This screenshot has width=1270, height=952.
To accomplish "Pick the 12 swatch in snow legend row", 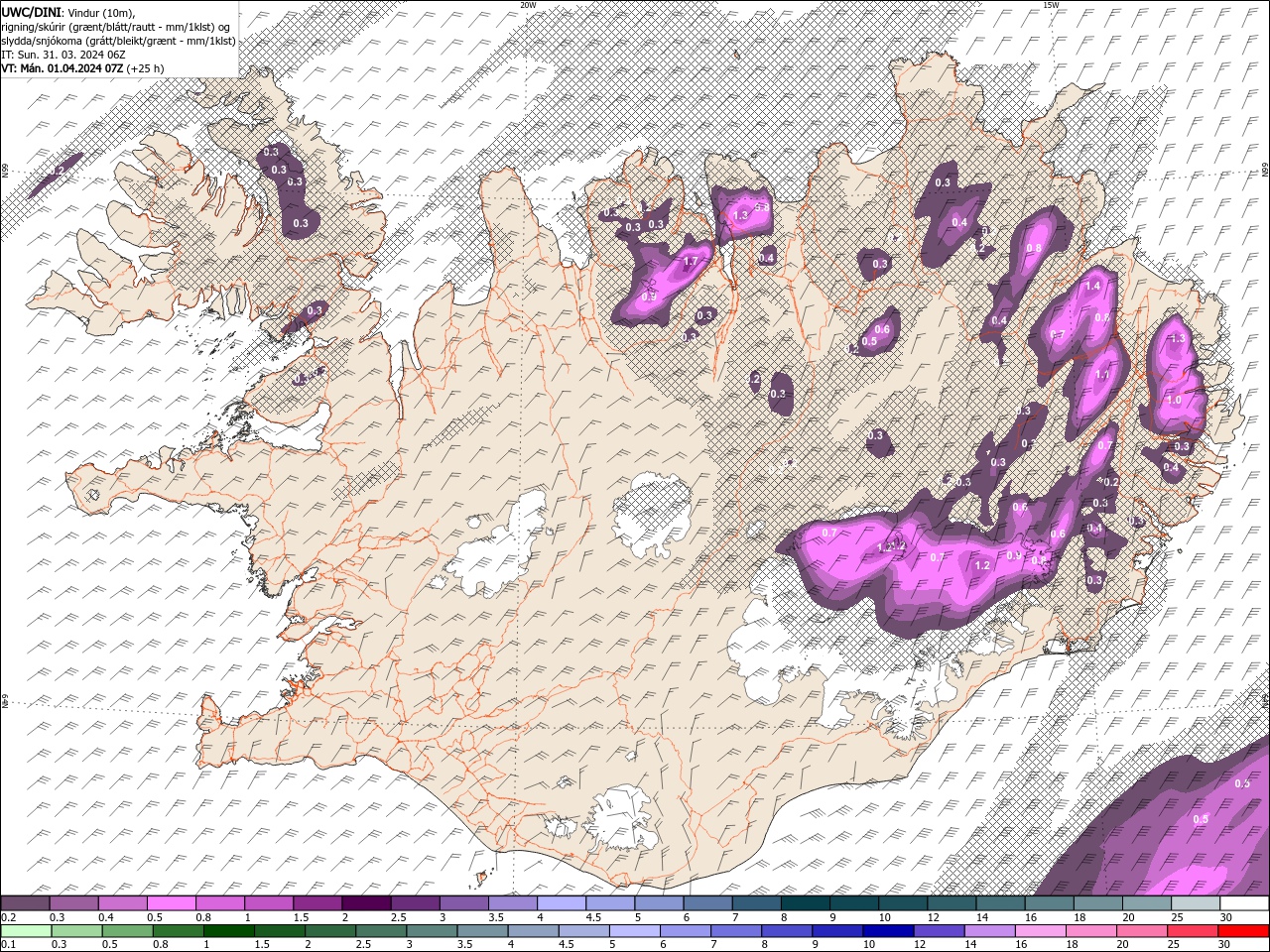I will tap(952, 903).
